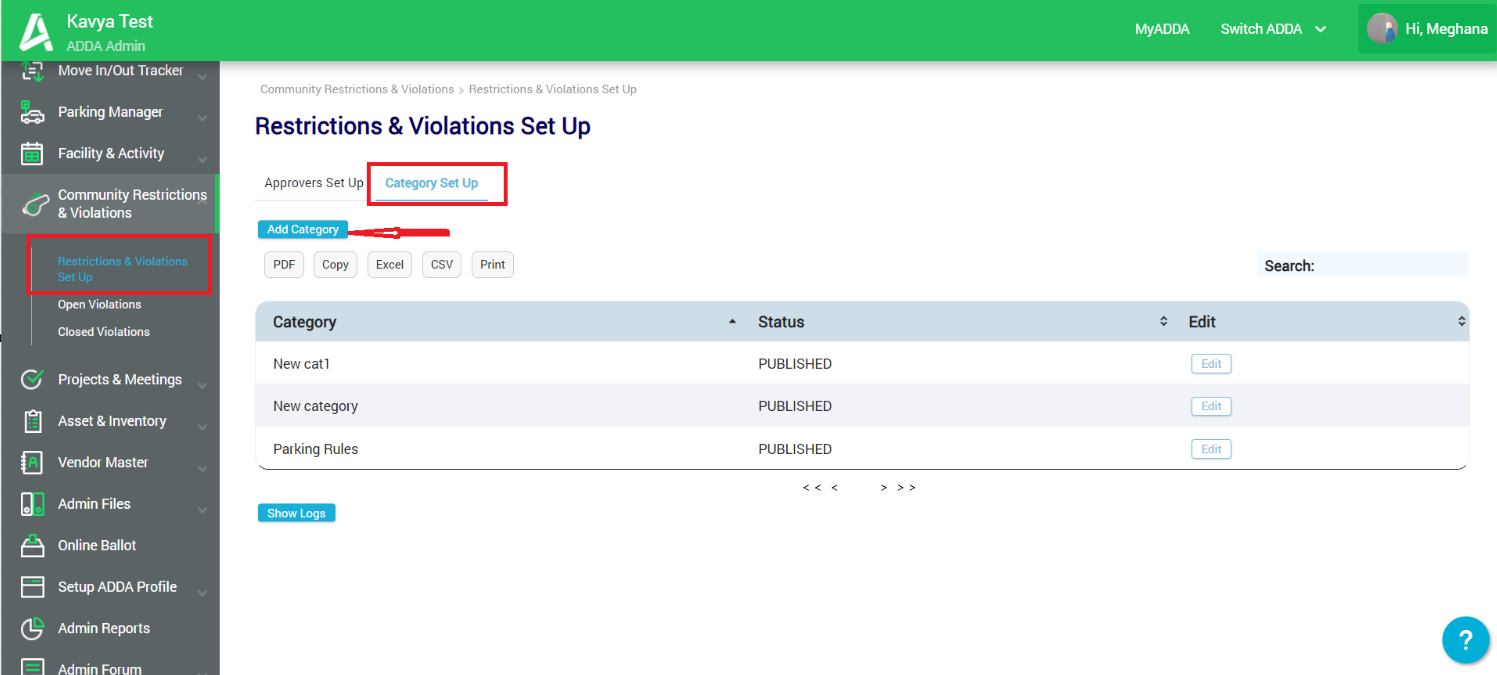The width and height of the screenshot is (1497, 675).
Task: Expand Move In/Out Tracker chevron
Action: pyautogui.click(x=202, y=76)
